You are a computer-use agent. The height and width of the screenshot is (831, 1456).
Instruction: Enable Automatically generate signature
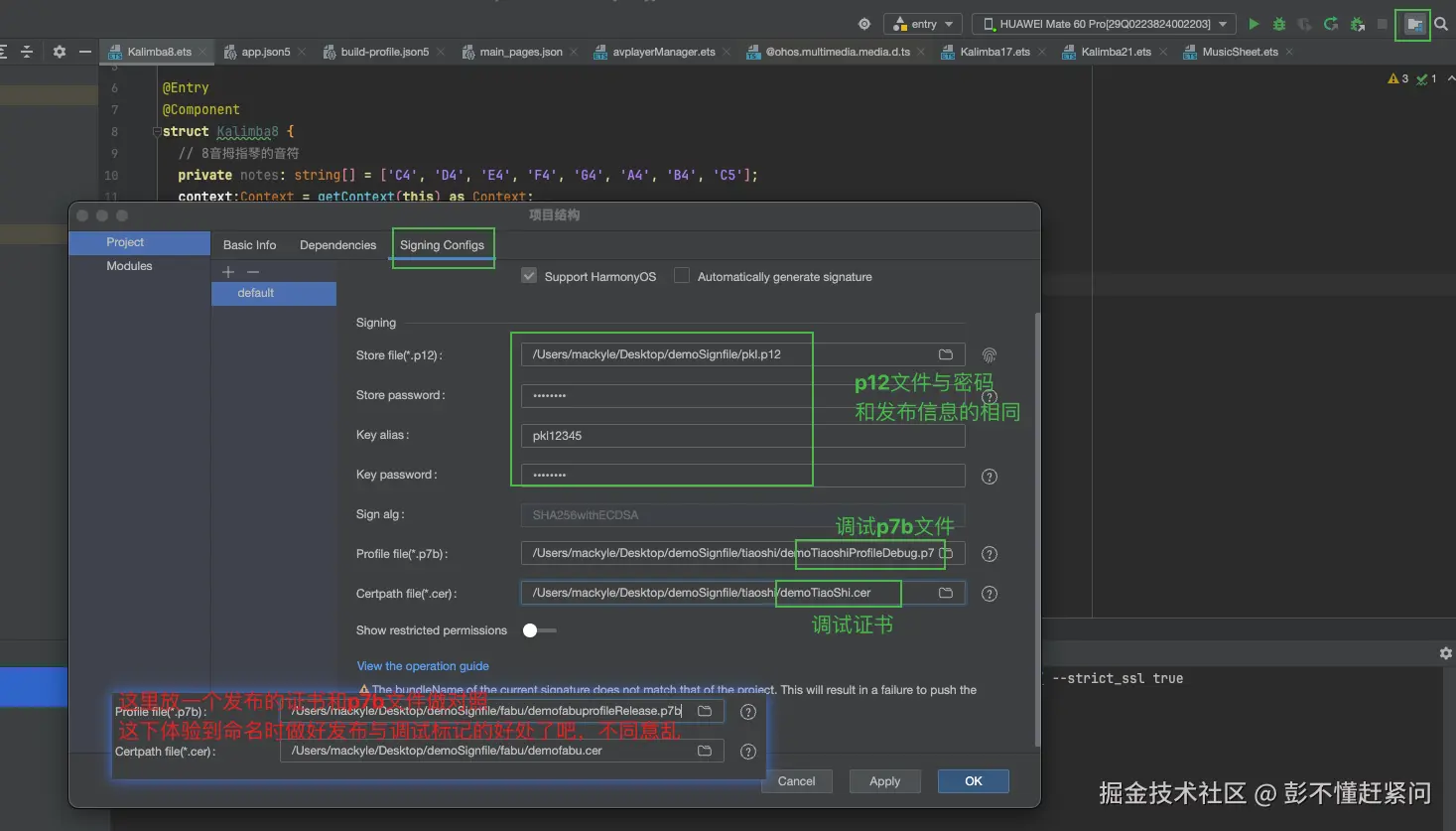click(x=682, y=276)
